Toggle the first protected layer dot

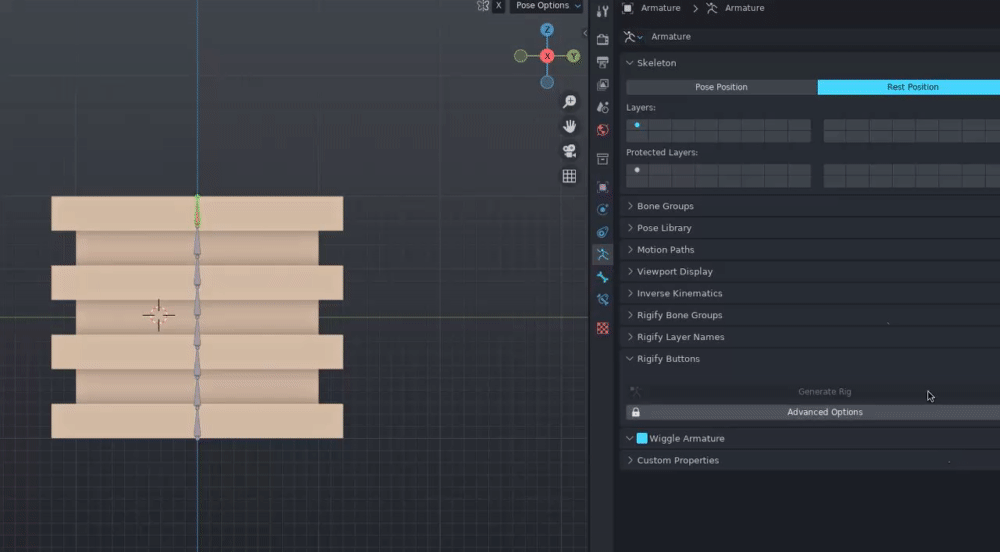click(x=637, y=170)
